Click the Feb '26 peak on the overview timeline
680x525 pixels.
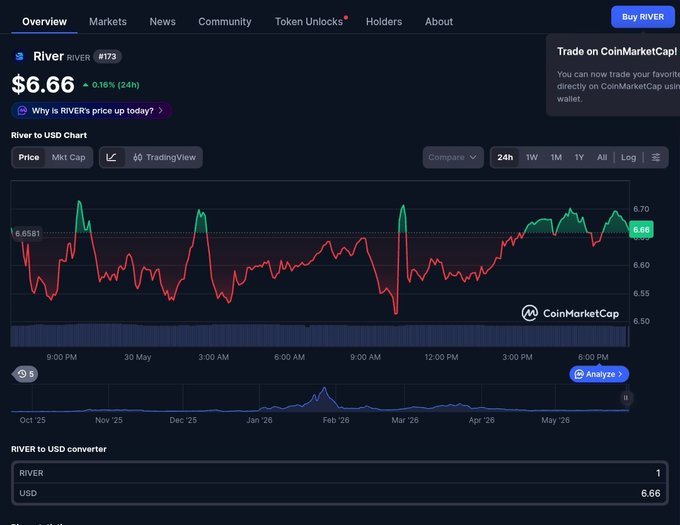click(324, 389)
